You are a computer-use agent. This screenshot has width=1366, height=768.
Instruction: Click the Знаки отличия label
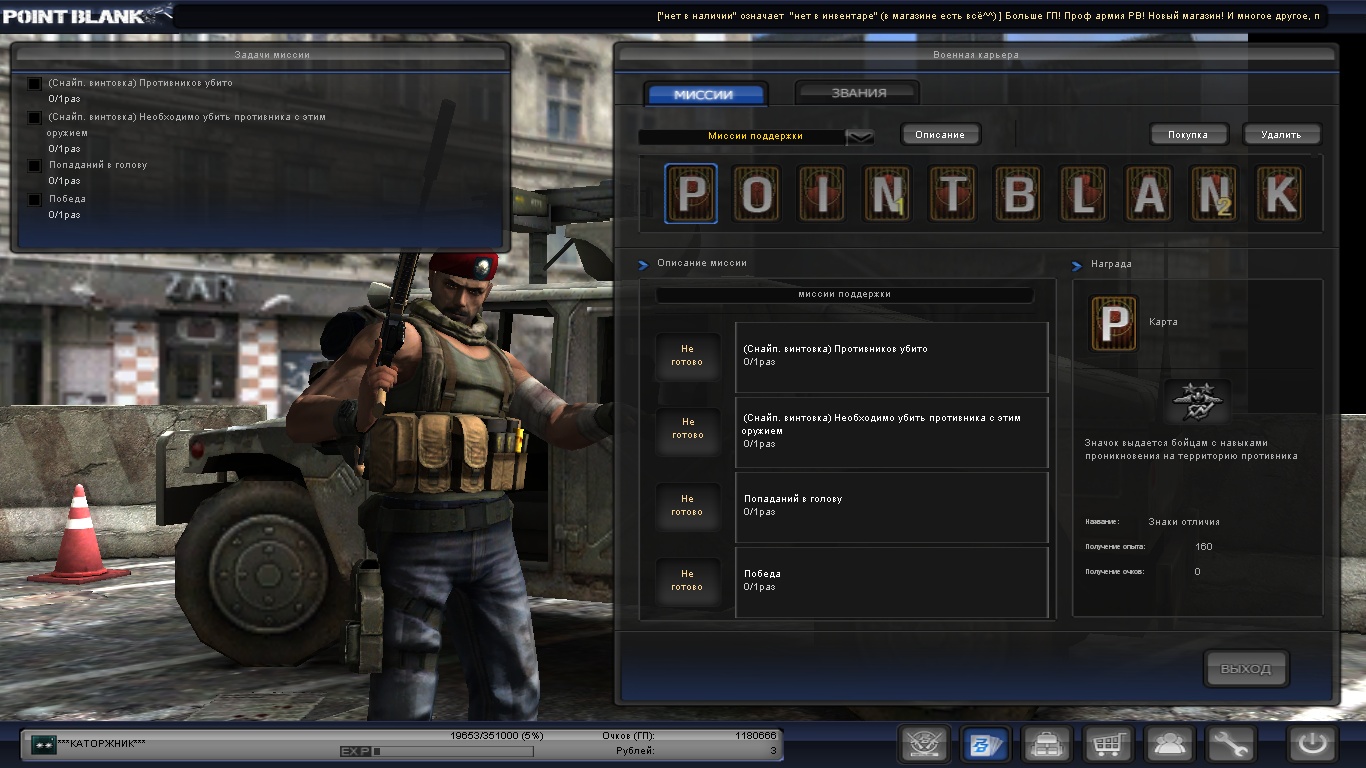1184,522
